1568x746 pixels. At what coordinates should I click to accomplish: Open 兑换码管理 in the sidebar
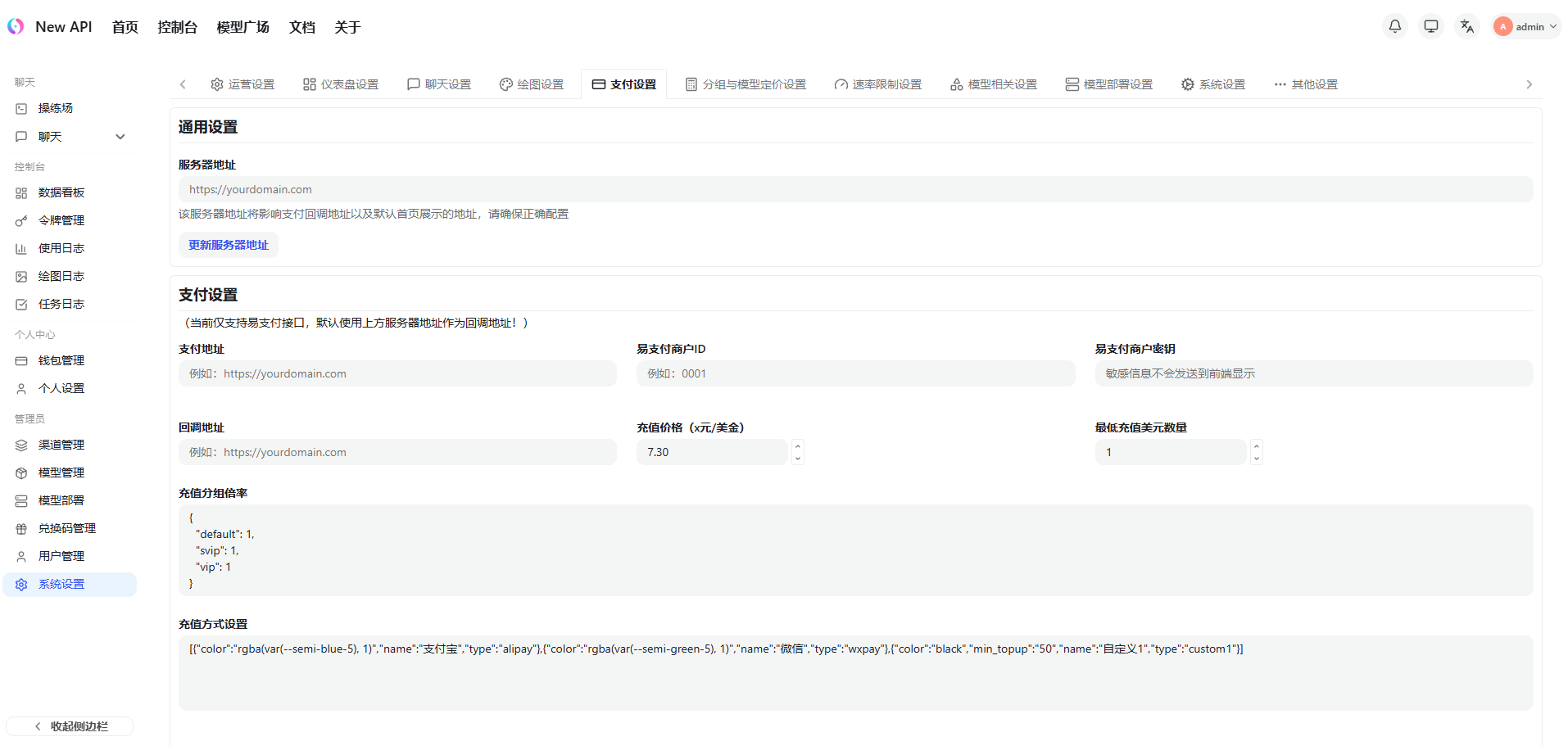[66, 528]
